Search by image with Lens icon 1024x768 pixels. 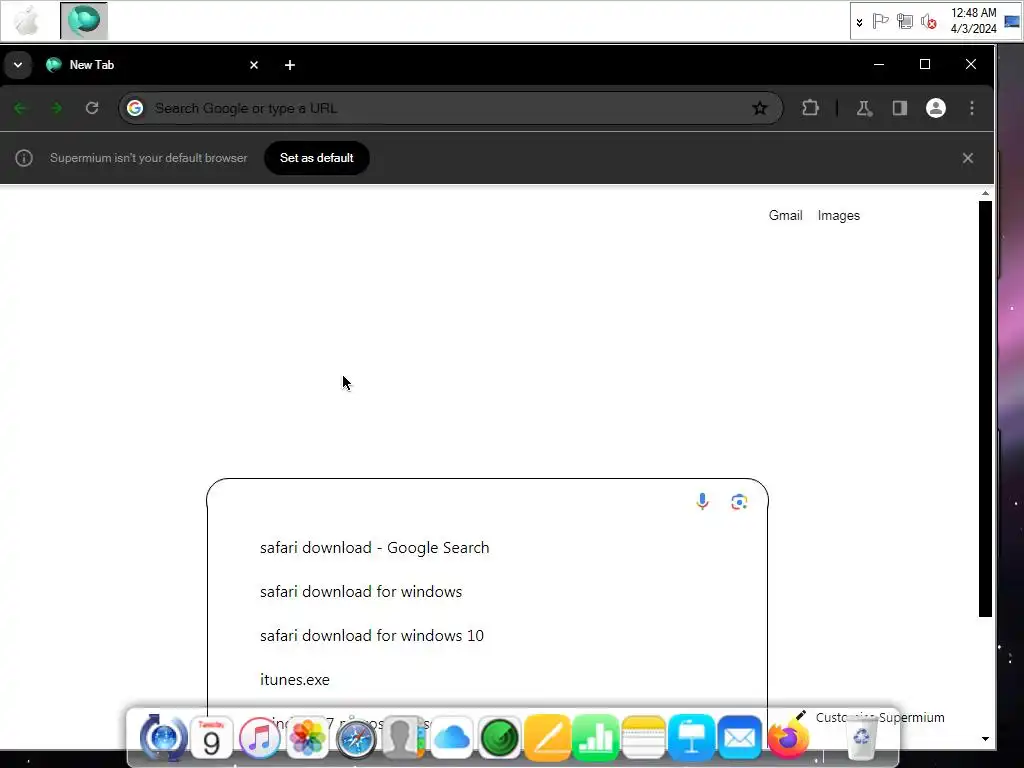[739, 502]
